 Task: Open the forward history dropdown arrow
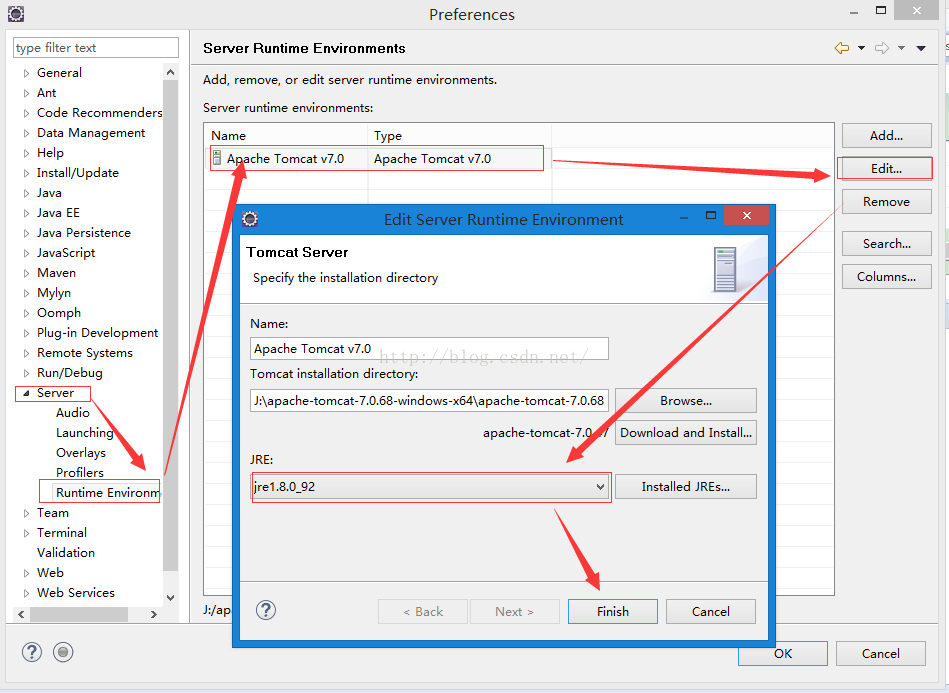(x=901, y=48)
